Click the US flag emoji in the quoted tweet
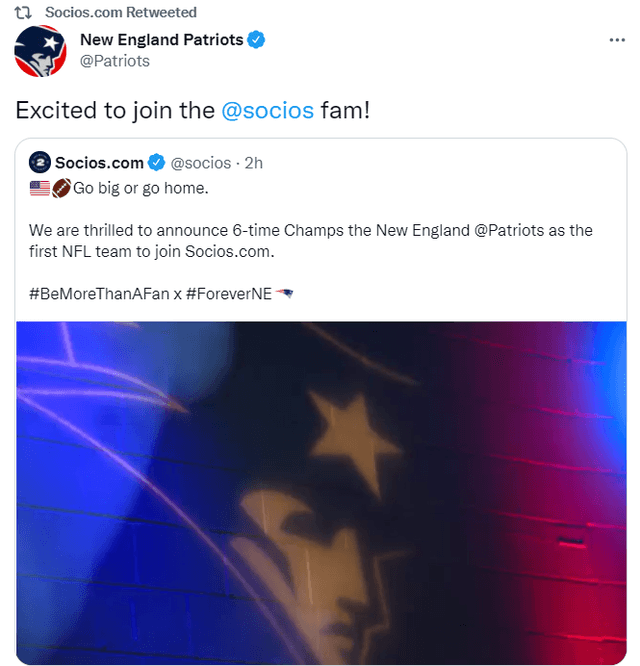Viewport: 640px width, 666px height. [39, 187]
